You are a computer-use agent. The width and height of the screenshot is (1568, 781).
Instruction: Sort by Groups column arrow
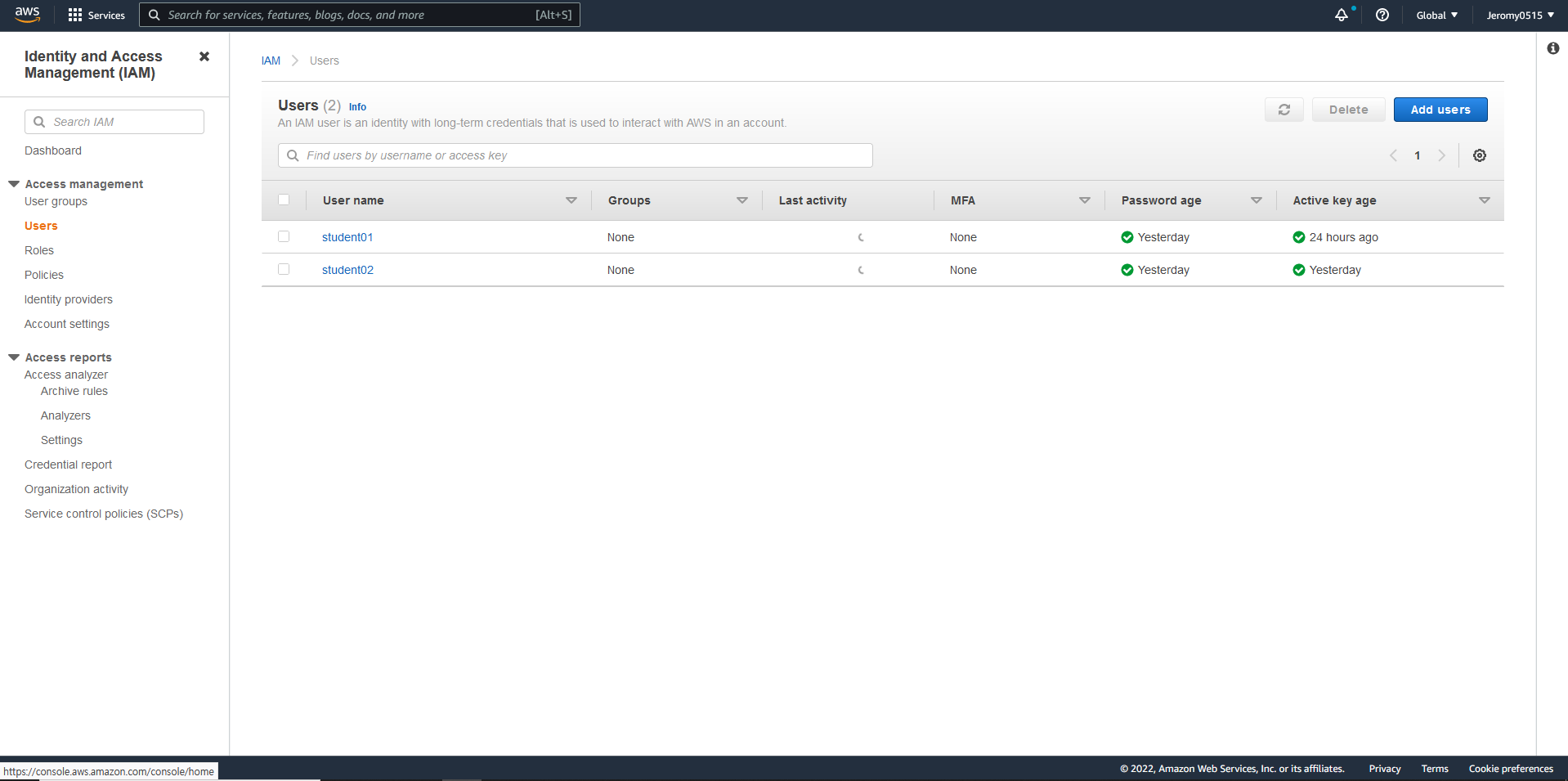(742, 200)
